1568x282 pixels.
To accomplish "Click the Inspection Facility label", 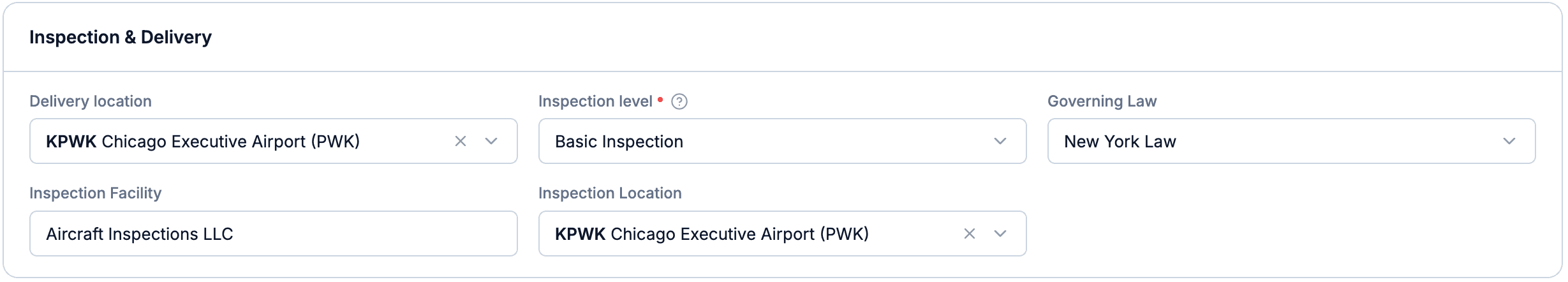I will click(96, 193).
